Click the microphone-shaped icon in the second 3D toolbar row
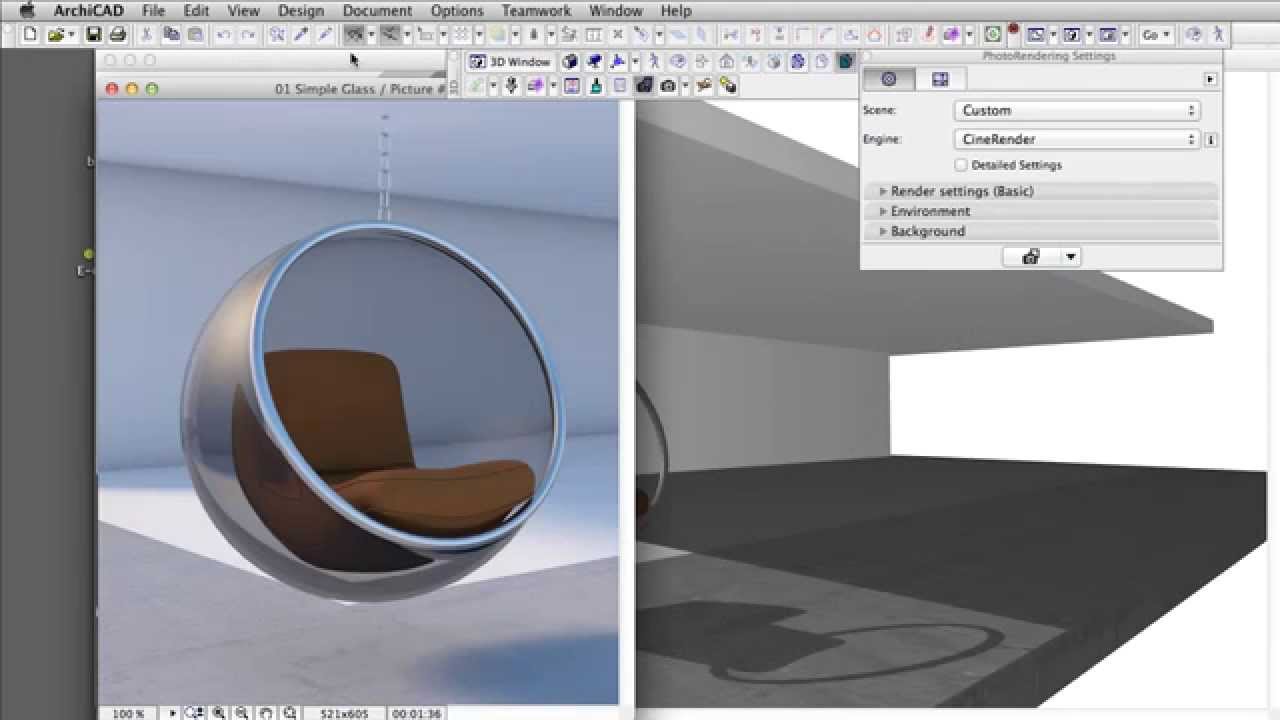Image resolution: width=1280 pixels, height=720 pixels. coord(511,86)
